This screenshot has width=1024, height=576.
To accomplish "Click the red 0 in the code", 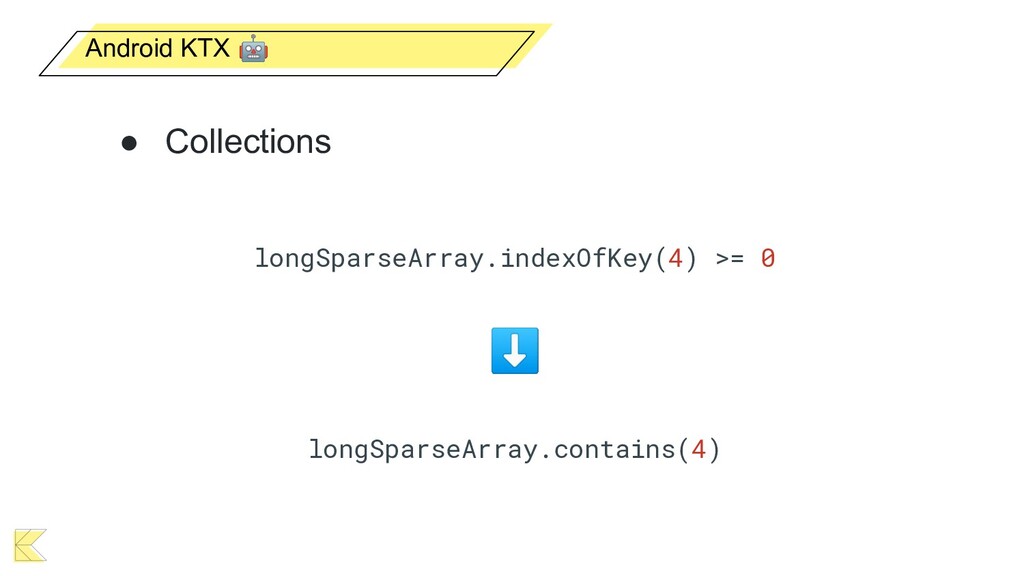I will [767, 258].
